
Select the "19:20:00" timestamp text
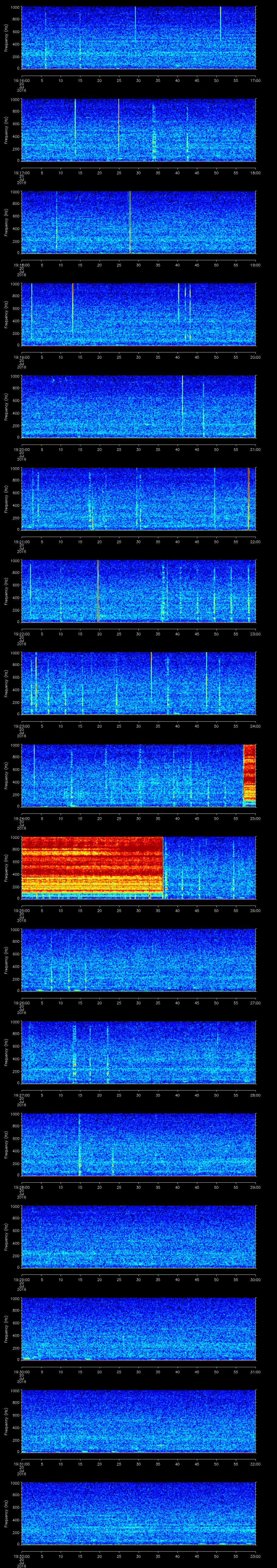point(21,449)
